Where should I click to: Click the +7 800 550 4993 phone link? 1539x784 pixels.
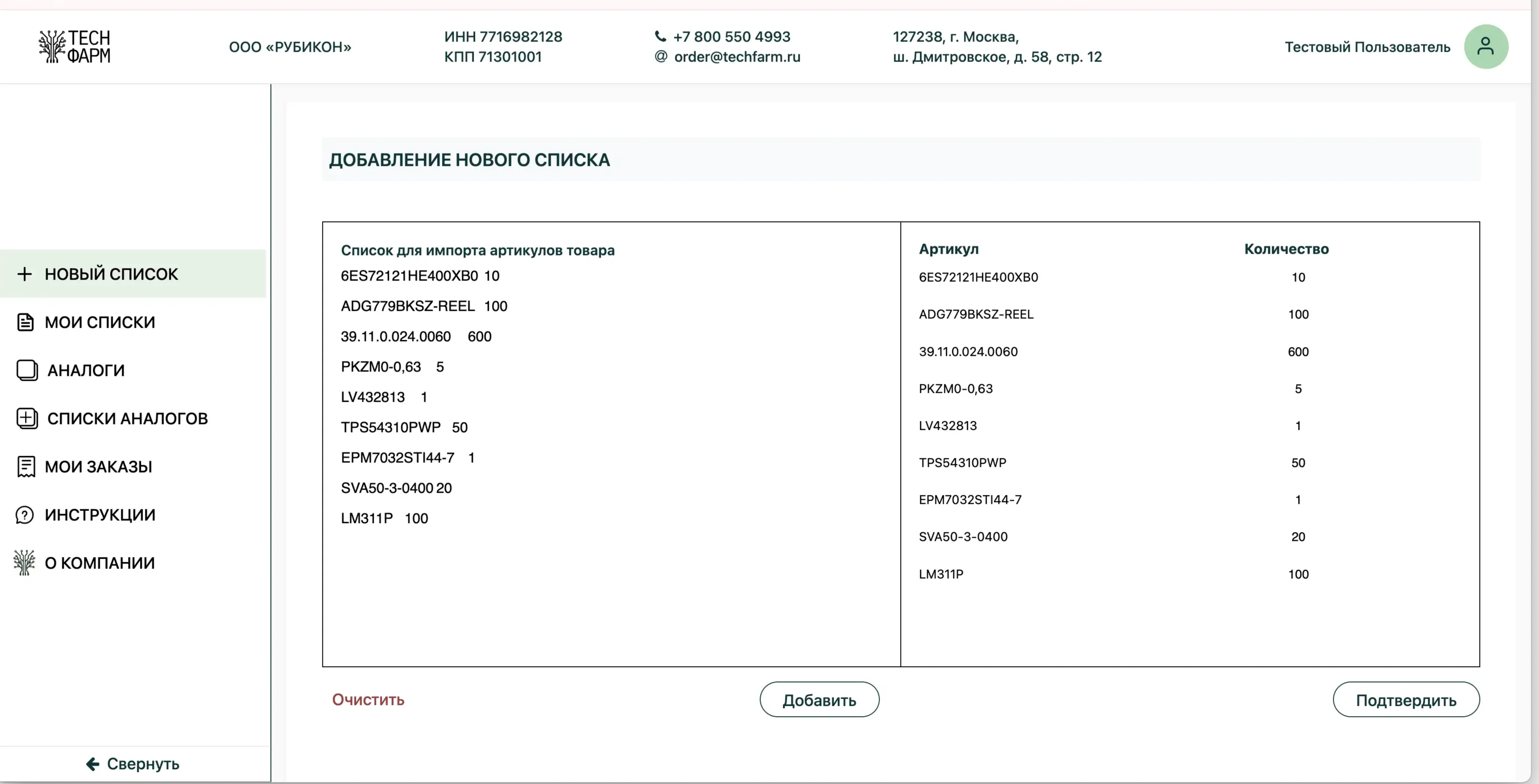click(x=731, y=36)
